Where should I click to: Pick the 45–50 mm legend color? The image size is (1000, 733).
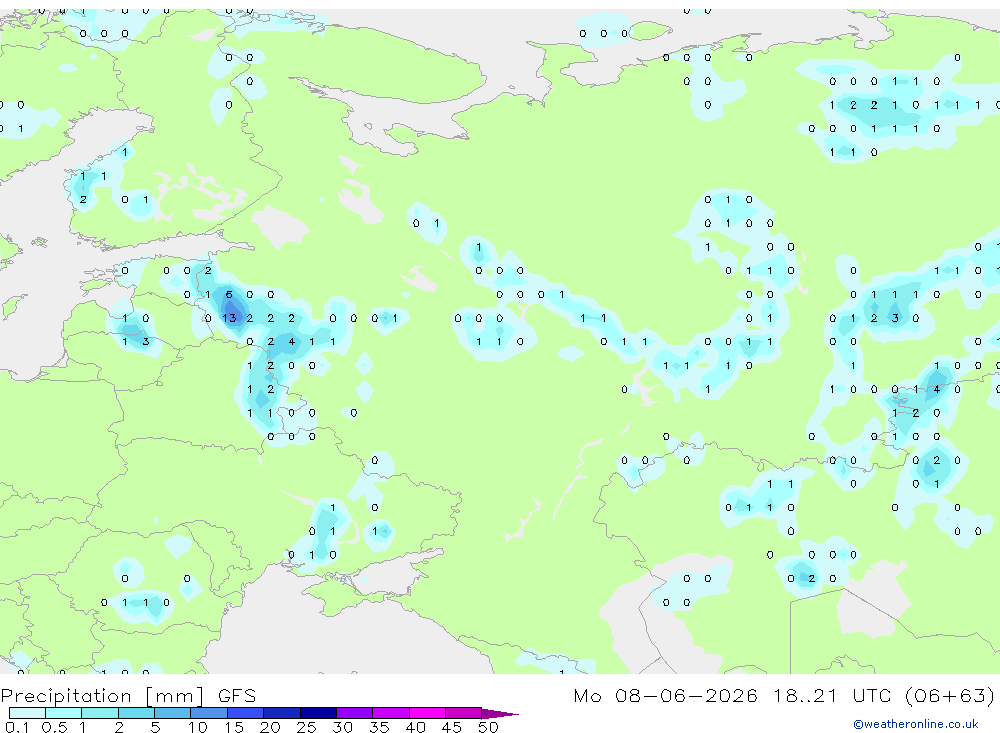pos(463,713)
